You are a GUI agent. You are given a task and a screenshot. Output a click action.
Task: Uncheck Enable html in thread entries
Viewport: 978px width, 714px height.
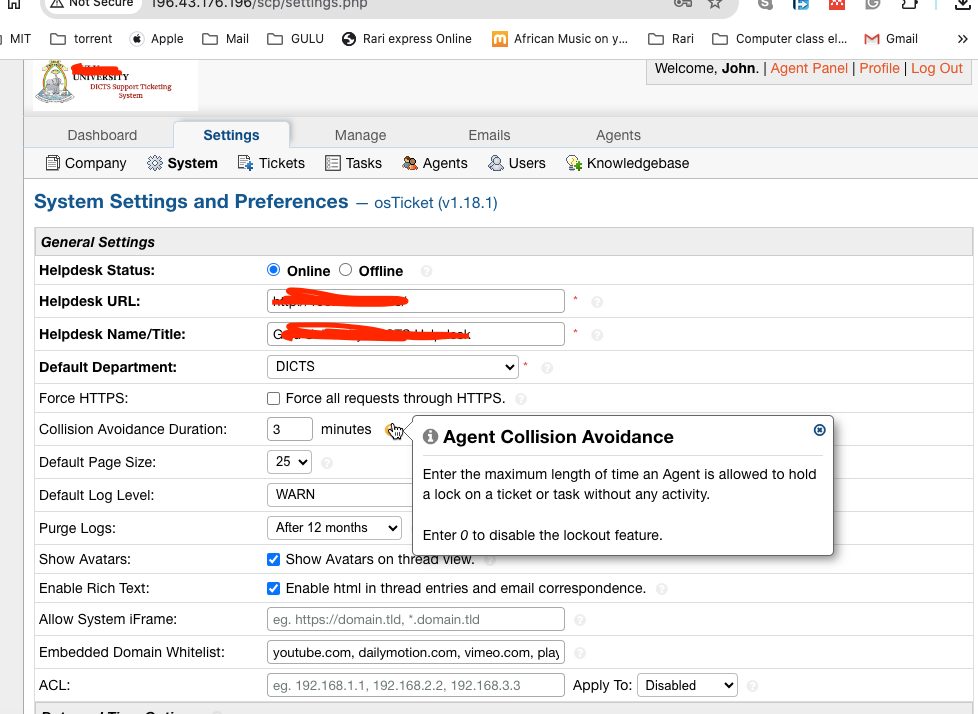274,589
